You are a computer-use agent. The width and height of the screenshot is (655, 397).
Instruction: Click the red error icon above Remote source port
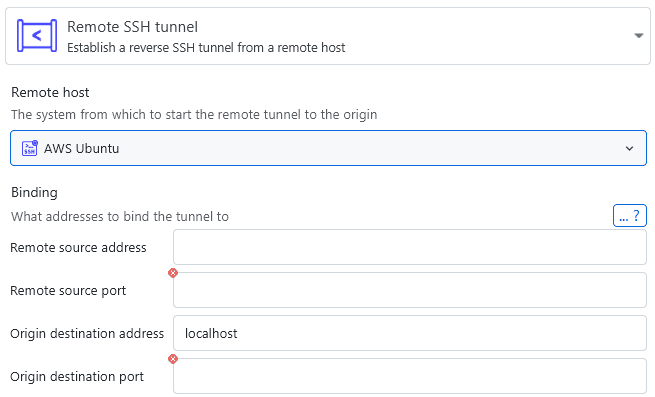(x=173, y=273)
